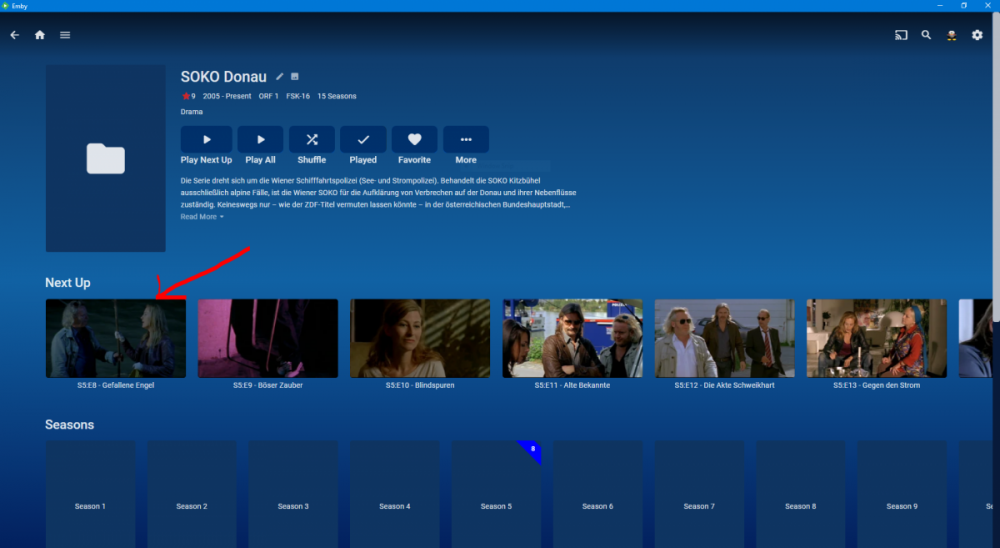The width and height of the screenshot is (1000, 548).
Task: Open episode S5:E8 Gefallene Engel thumbnail
Action: tap(115, 338)
